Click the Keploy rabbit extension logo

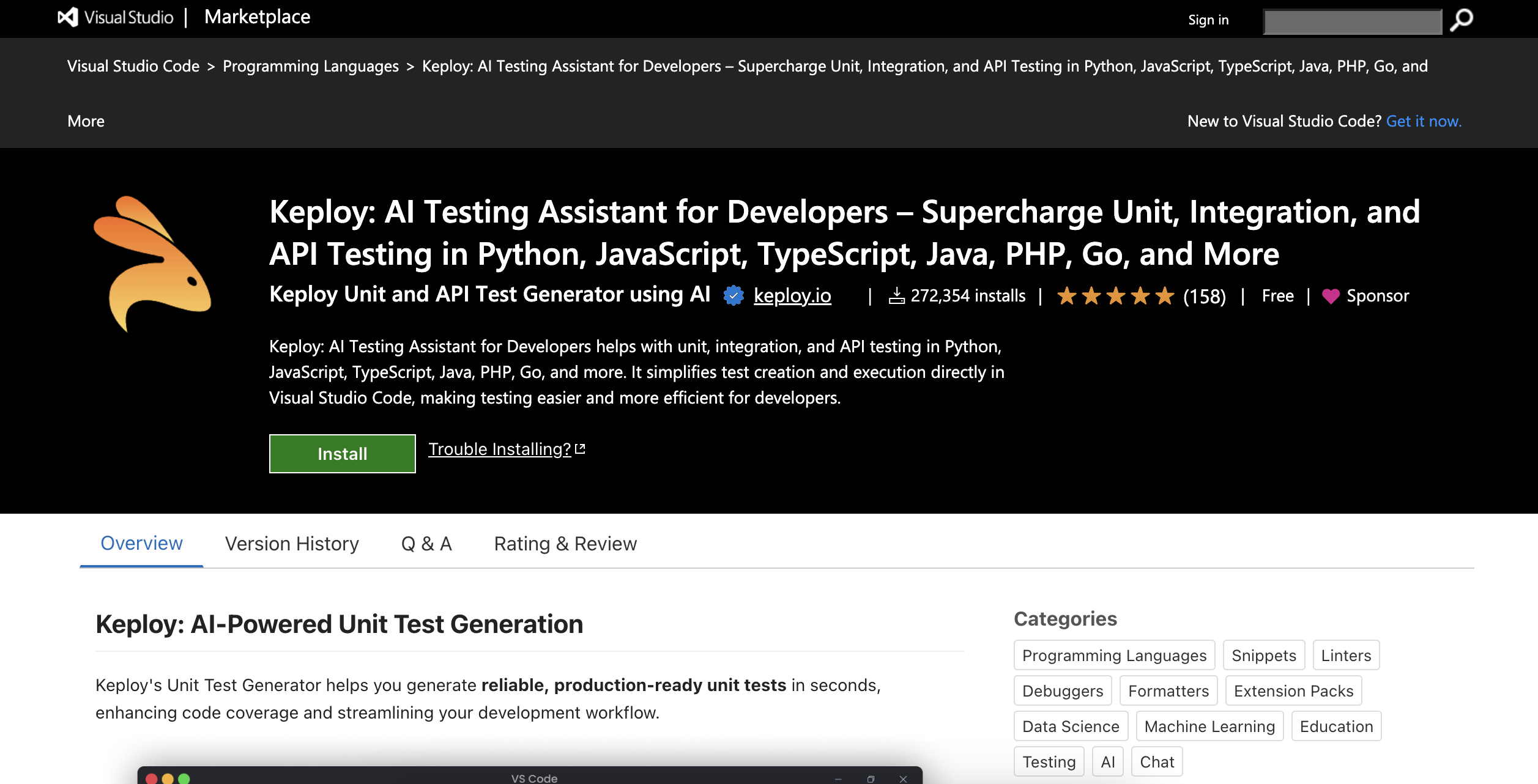pyautogui.click(x=152, y=264)
